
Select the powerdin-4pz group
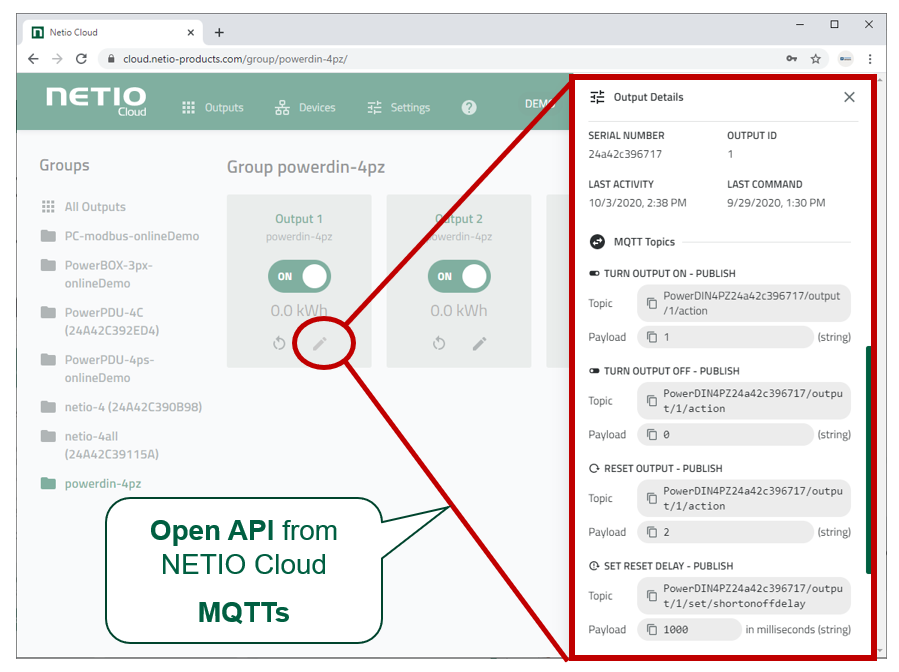(91, 483)
